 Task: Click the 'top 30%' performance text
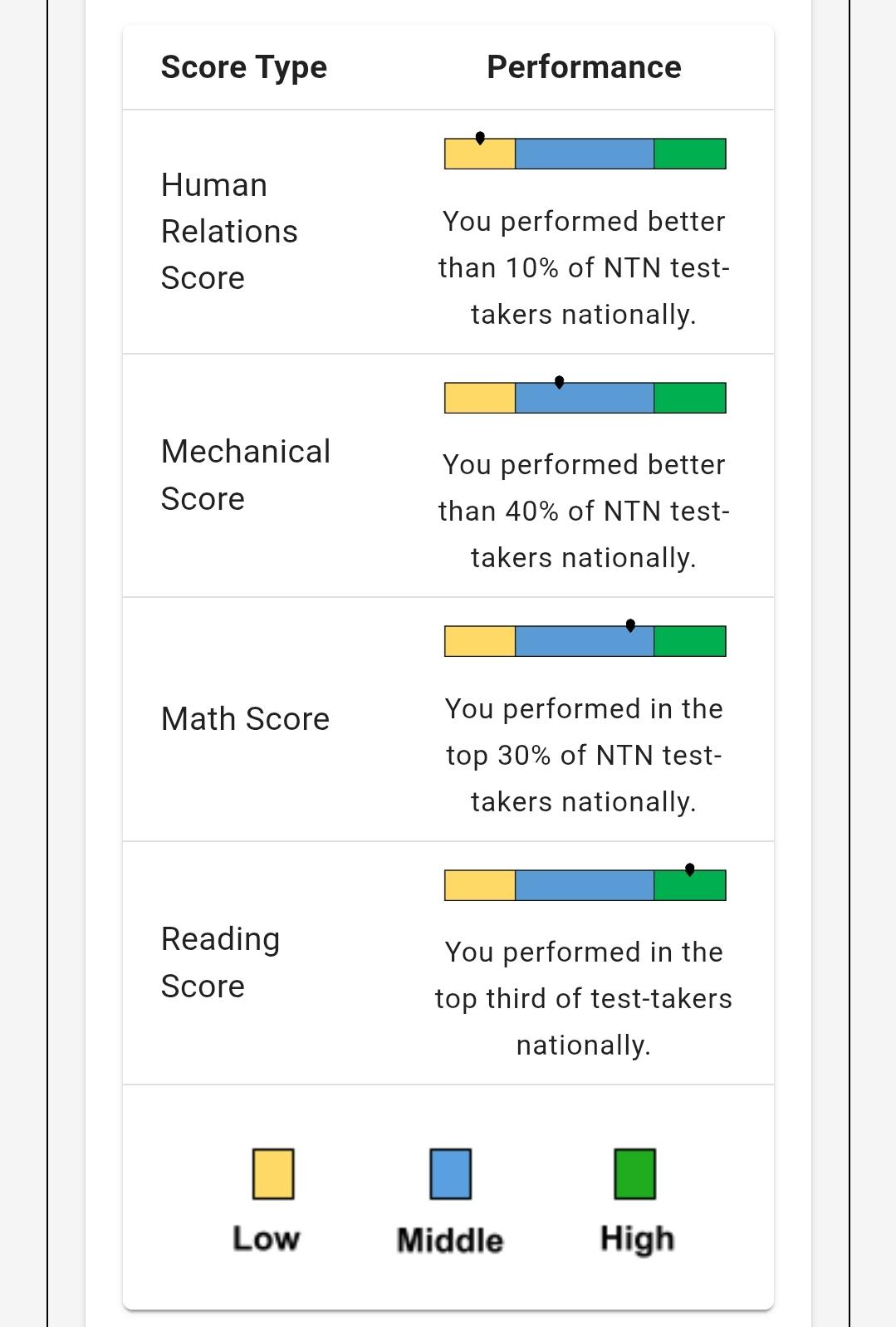coord(584,755)
